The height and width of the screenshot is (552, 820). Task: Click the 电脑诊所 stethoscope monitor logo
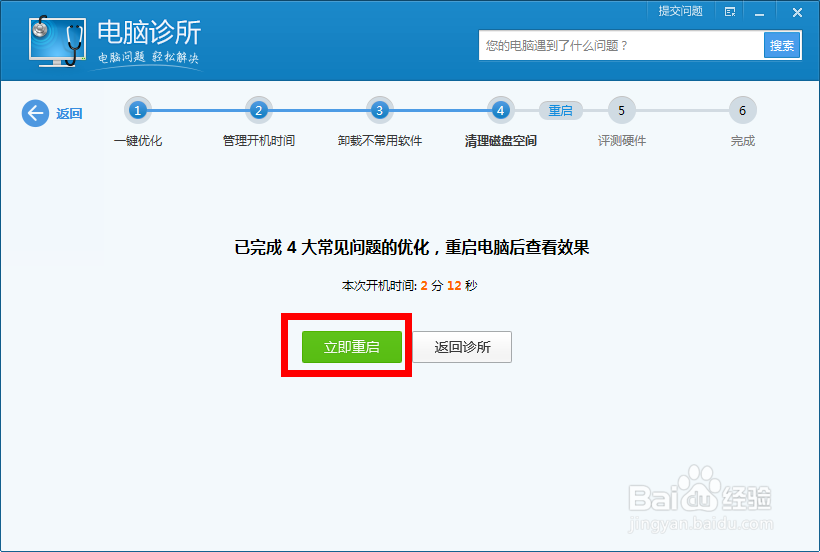57,41
